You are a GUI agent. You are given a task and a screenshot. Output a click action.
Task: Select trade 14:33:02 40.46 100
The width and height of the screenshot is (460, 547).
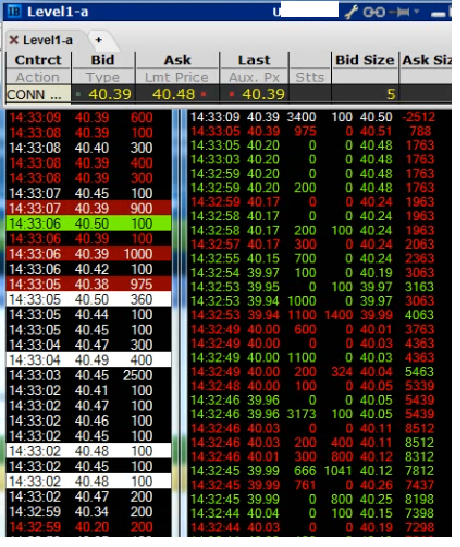(x=89, y=420)
